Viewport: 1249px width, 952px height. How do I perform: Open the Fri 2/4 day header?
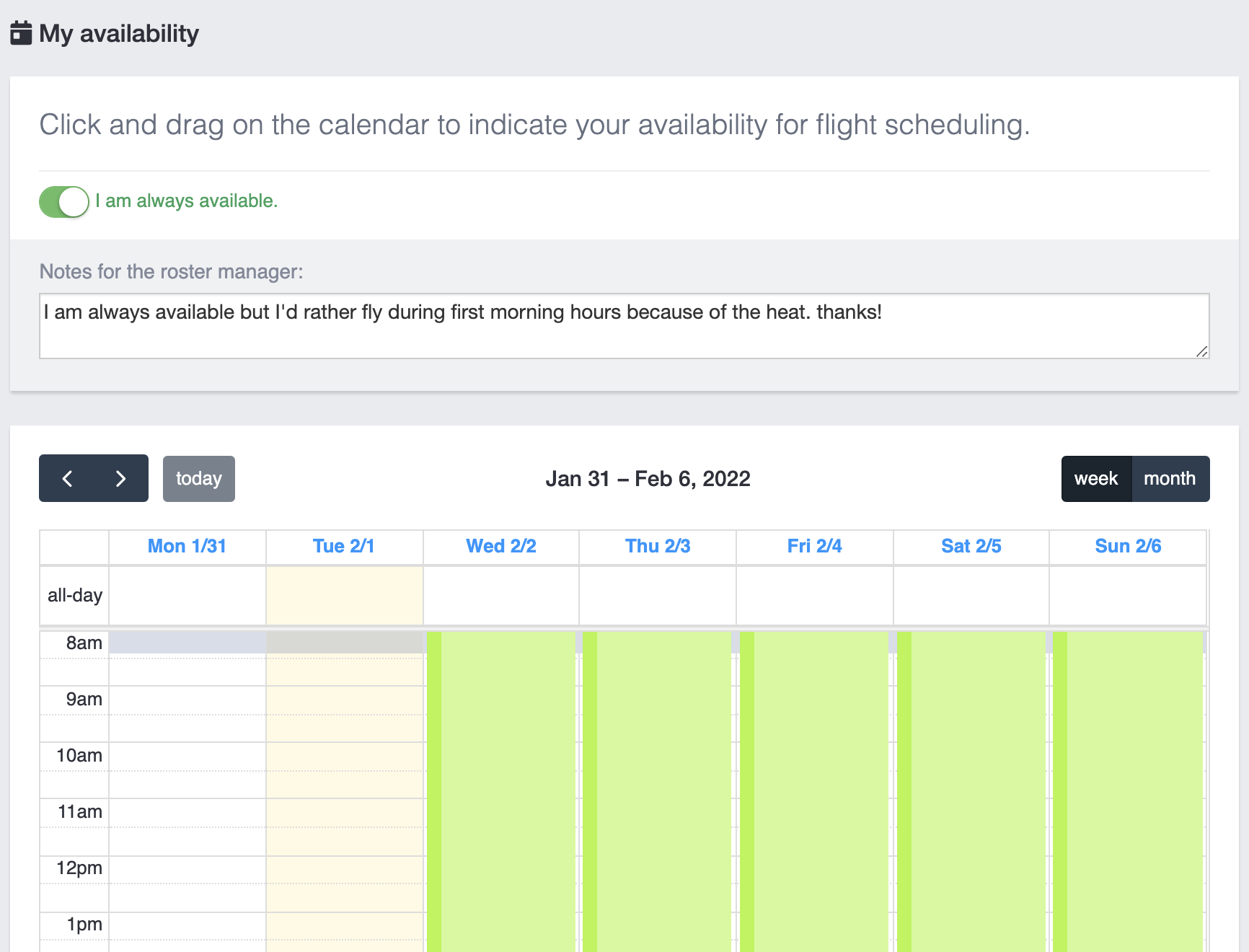[814, 547]
